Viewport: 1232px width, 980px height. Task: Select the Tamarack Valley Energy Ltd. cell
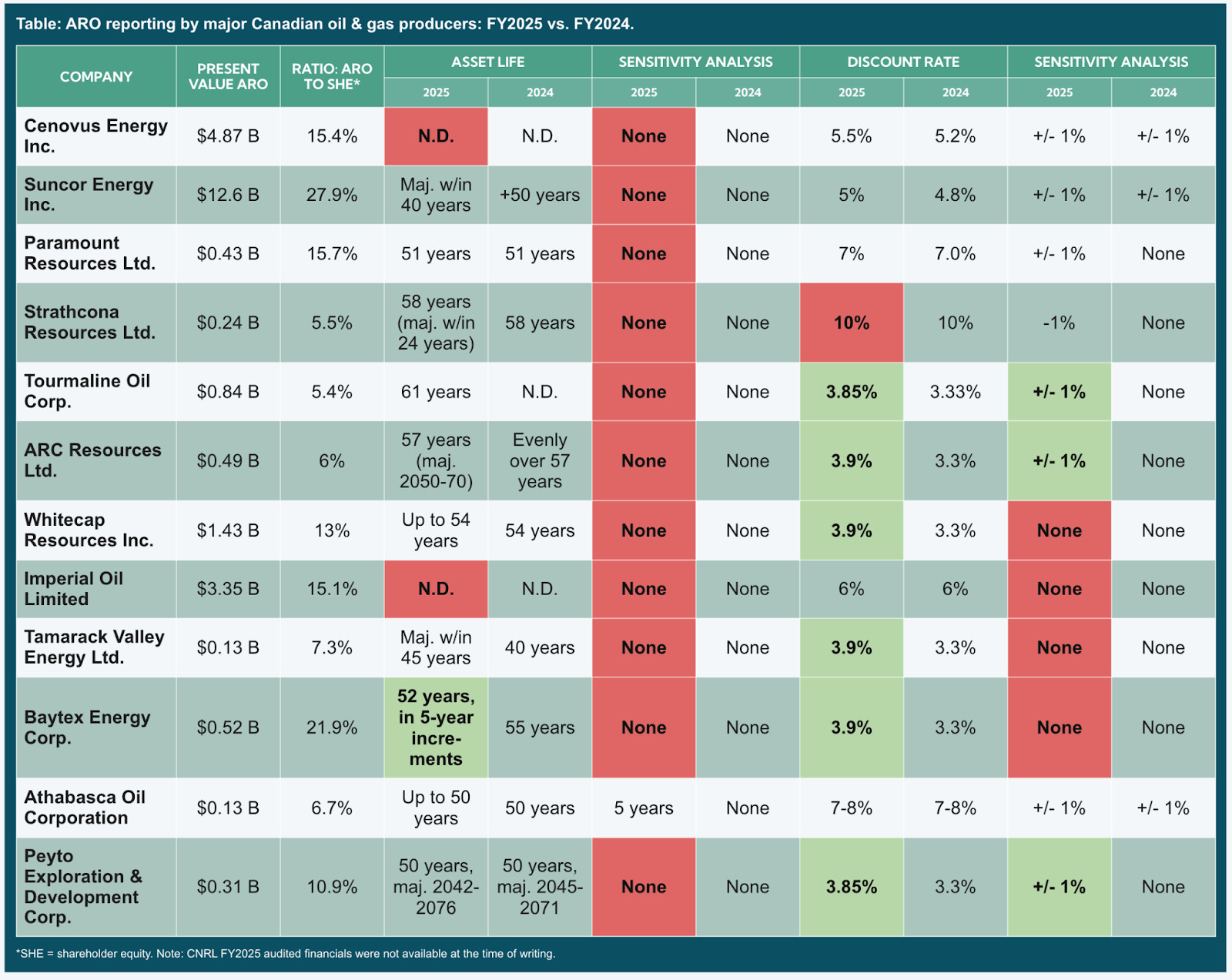tap(94, 647)
